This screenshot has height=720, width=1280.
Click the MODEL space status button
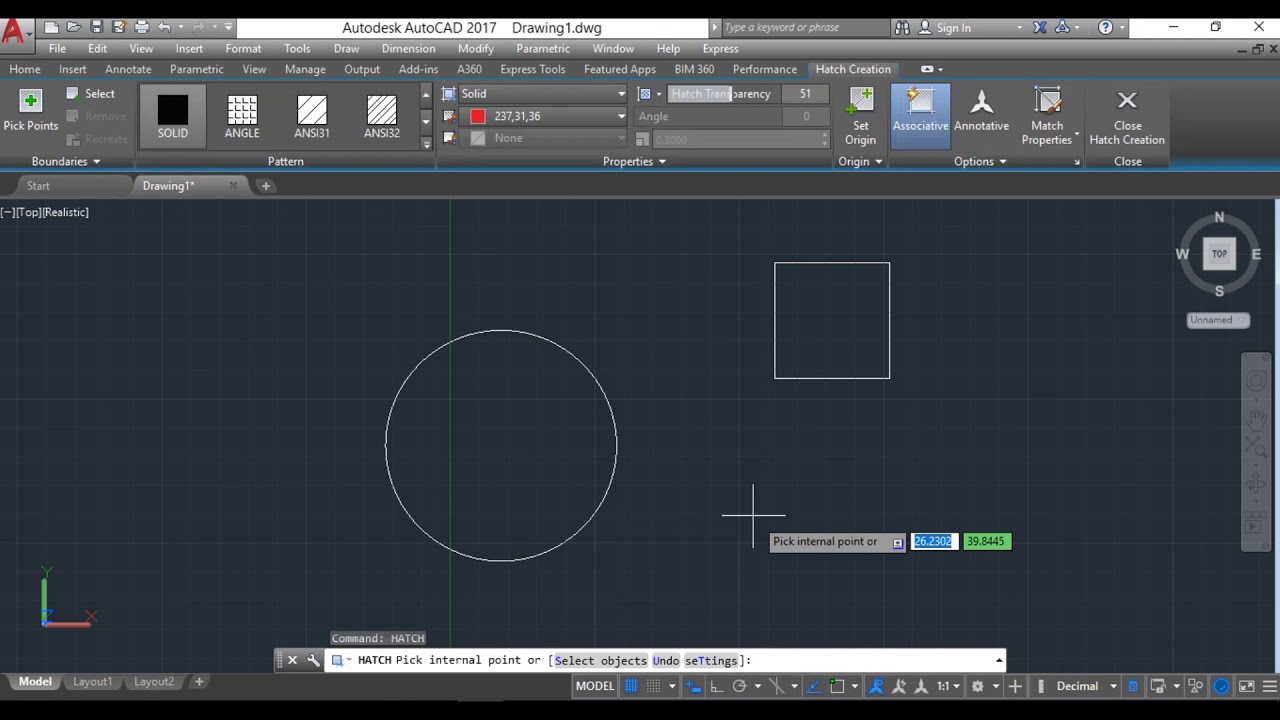click(x=595, y=686)
